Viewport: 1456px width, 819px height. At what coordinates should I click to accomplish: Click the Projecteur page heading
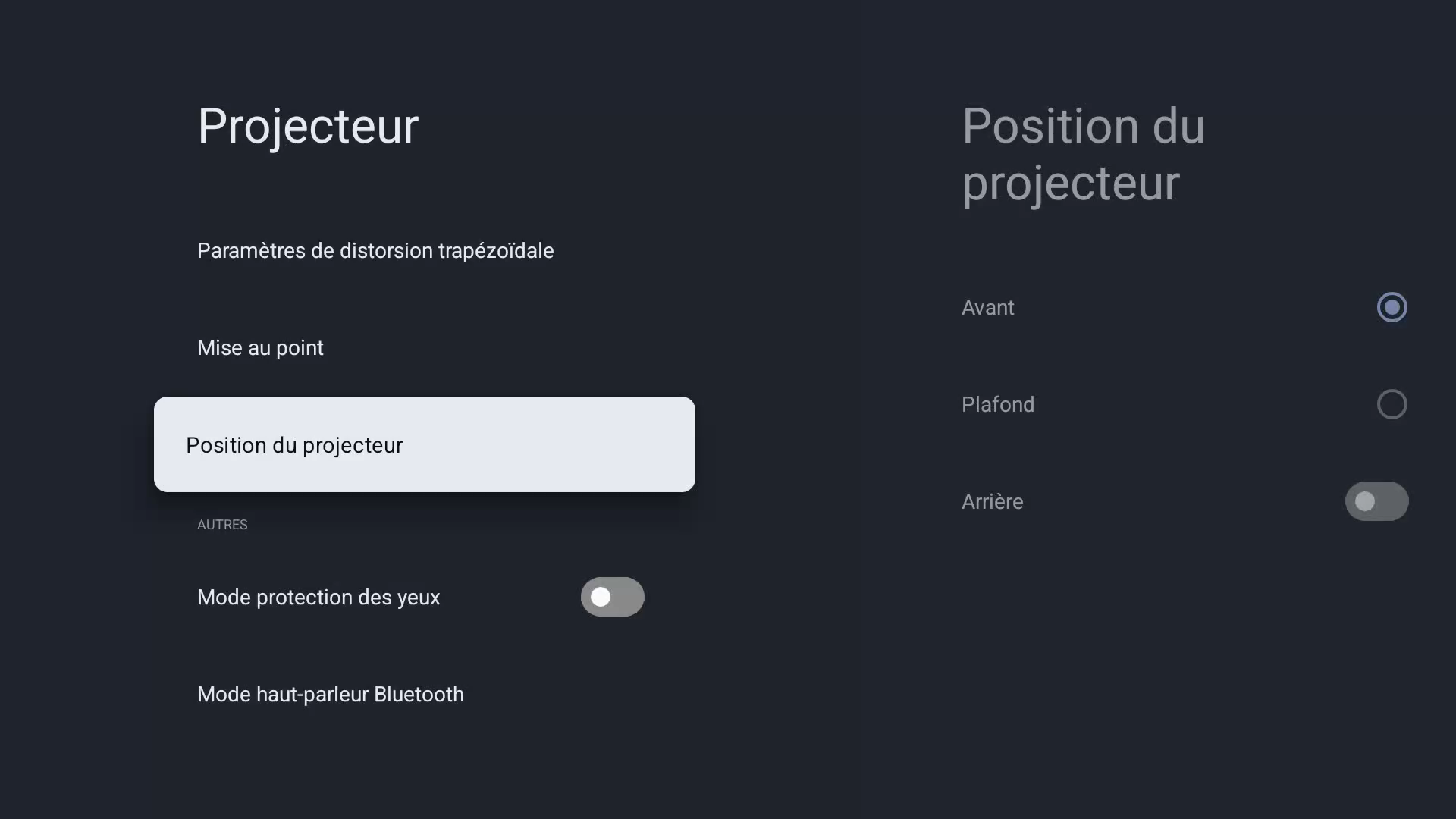308,126
